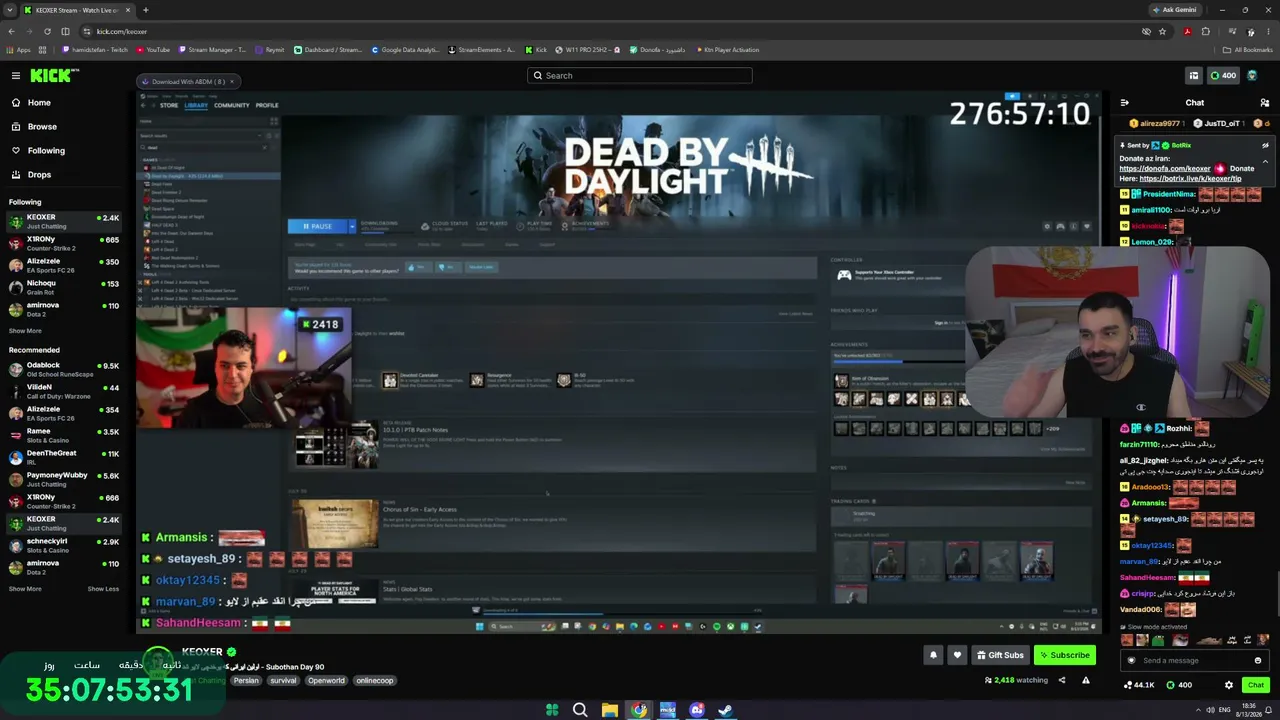This screenshot has height=720, width=1280.
Task: Toggle stream notifications bell
Action: tap(933, 655)
